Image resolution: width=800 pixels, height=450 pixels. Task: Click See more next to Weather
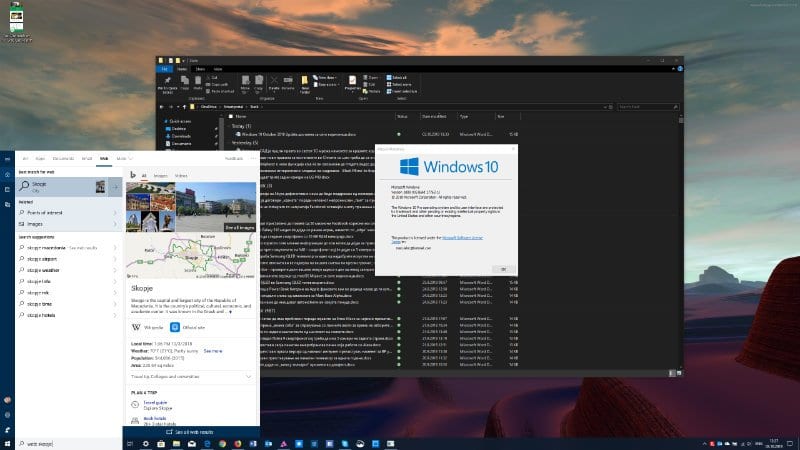[x=213, y=351]
